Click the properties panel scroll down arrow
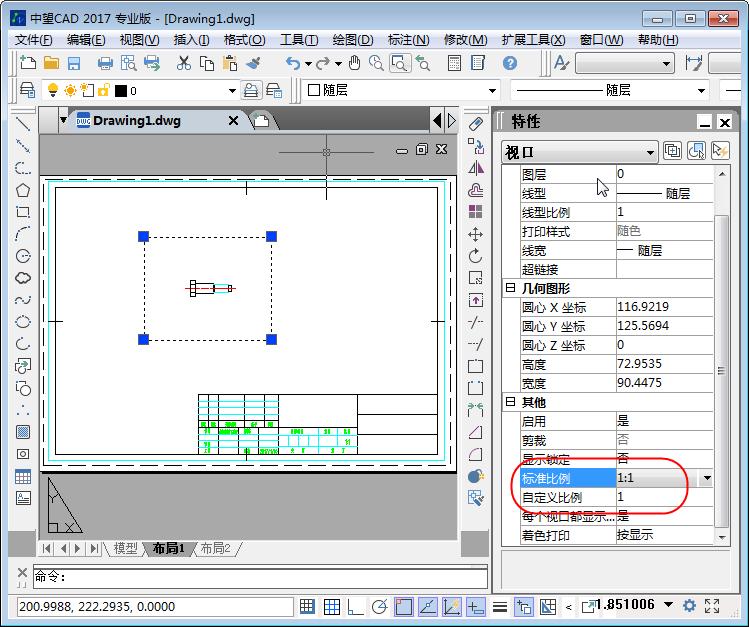The width and height of the screenshot is (749, 627). [x=722, y=537]
